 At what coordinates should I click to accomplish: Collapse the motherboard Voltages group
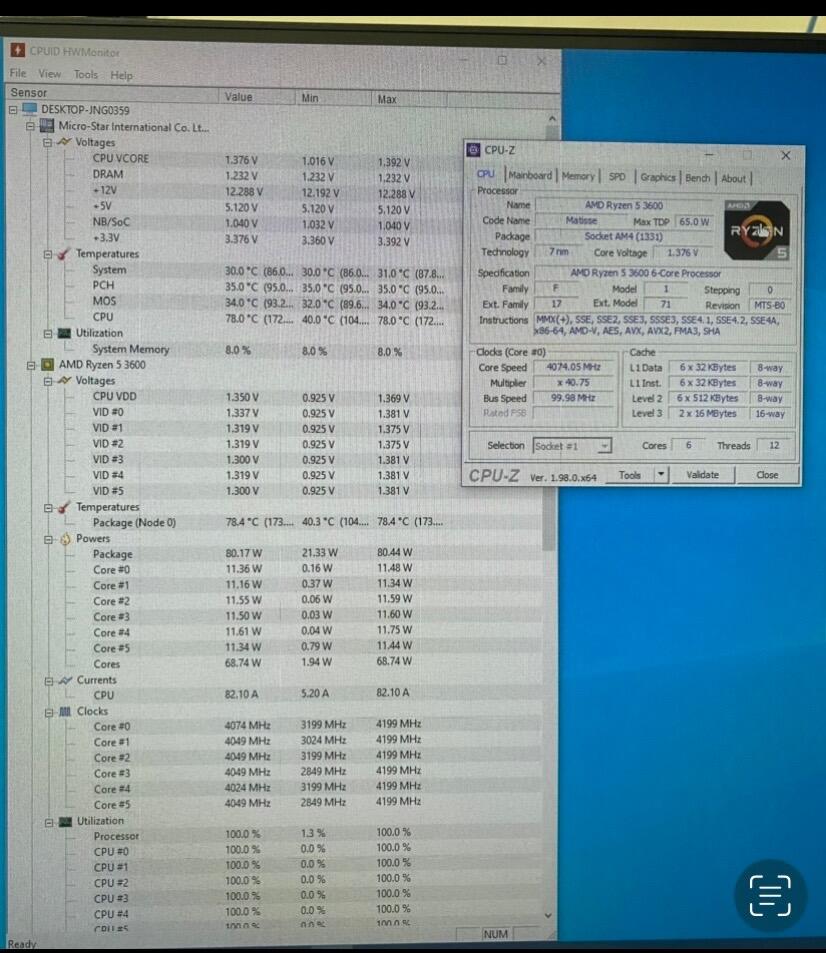47,143
